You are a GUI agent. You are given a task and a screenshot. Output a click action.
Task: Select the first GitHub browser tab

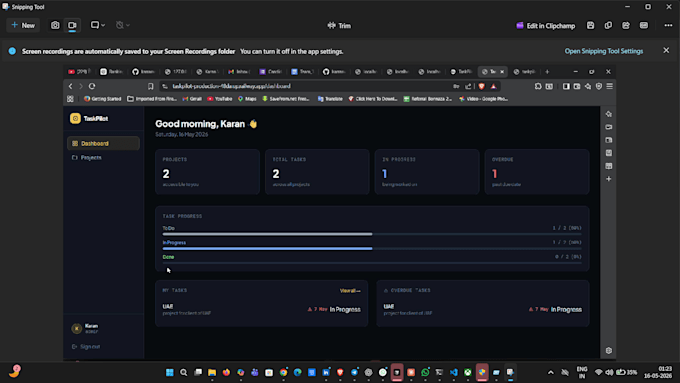(x=144, y=72)
